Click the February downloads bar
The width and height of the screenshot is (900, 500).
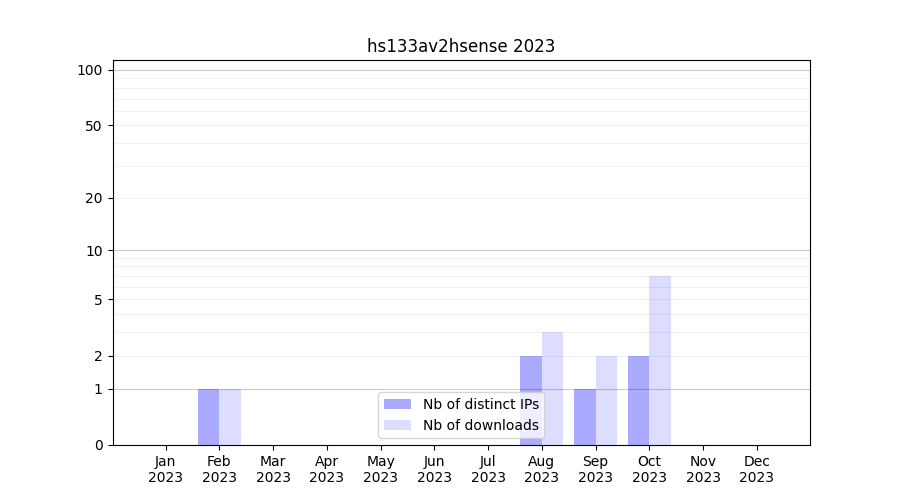coord(230,417)
